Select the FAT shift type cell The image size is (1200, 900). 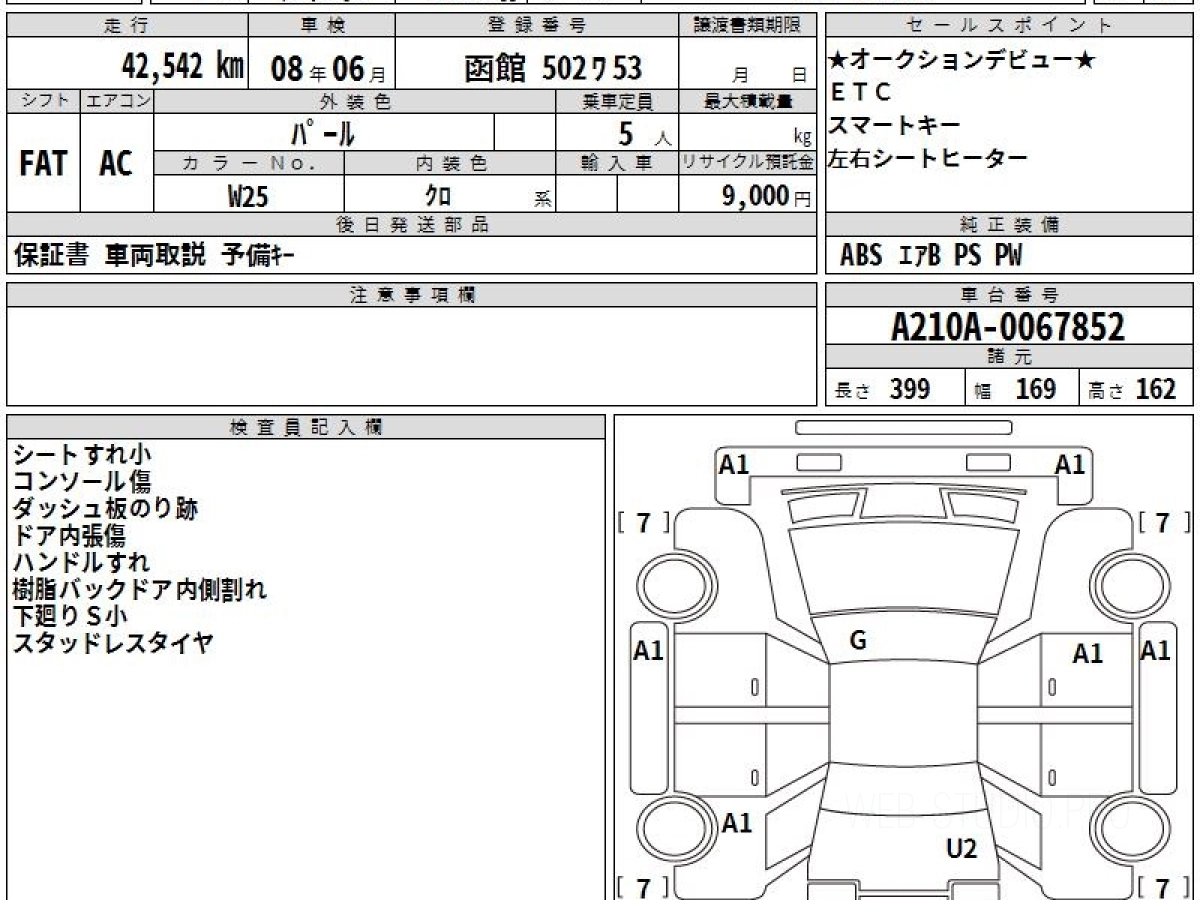(43, 164)
